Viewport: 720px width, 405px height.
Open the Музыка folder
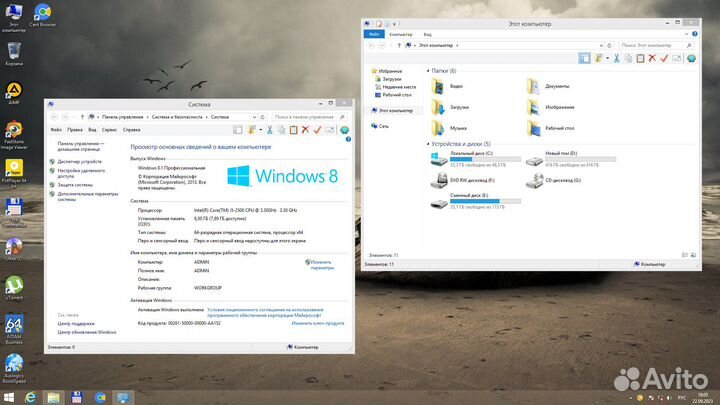tap(449, 128)
